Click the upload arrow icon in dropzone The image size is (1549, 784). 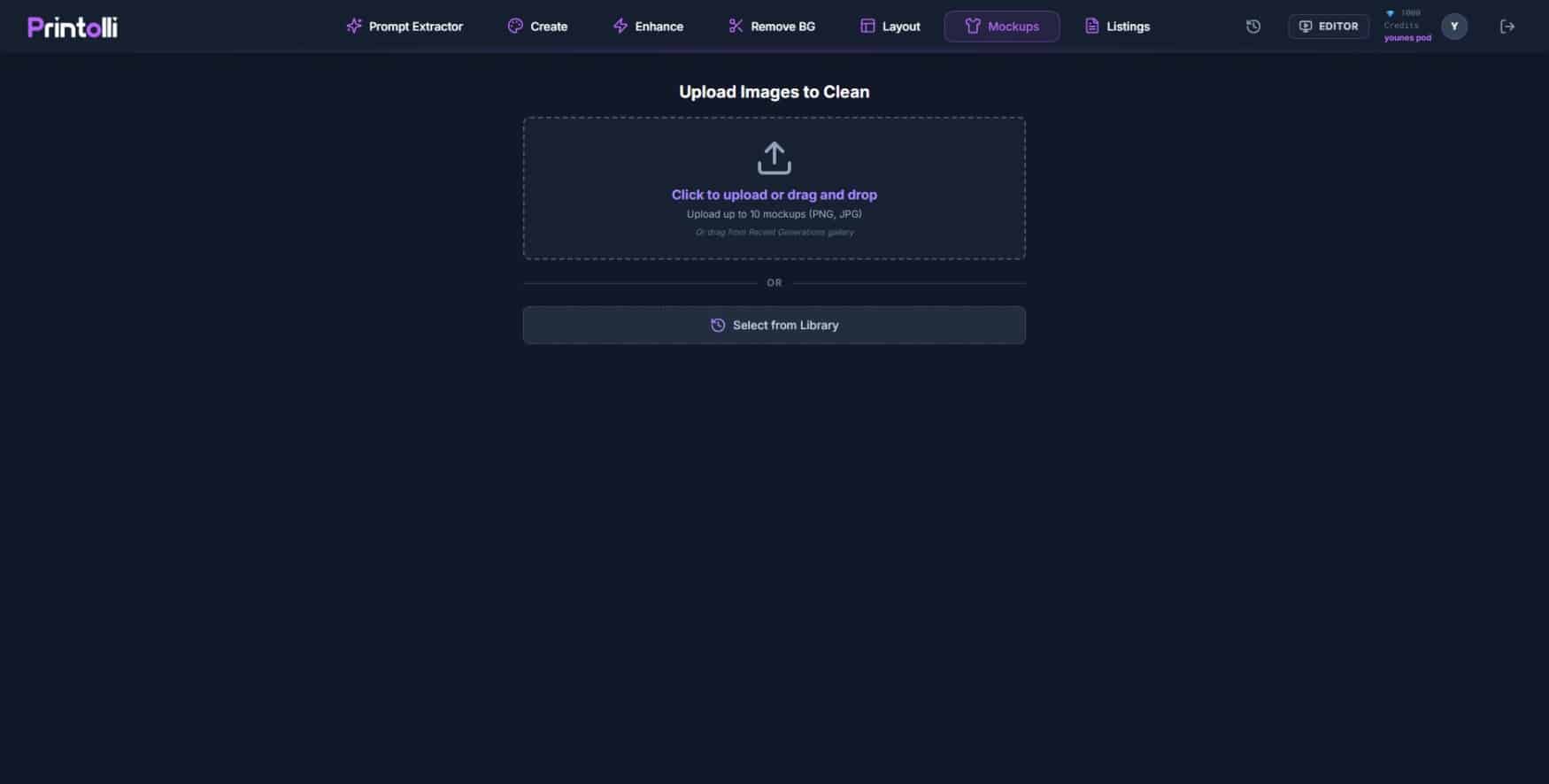[774, 158]
